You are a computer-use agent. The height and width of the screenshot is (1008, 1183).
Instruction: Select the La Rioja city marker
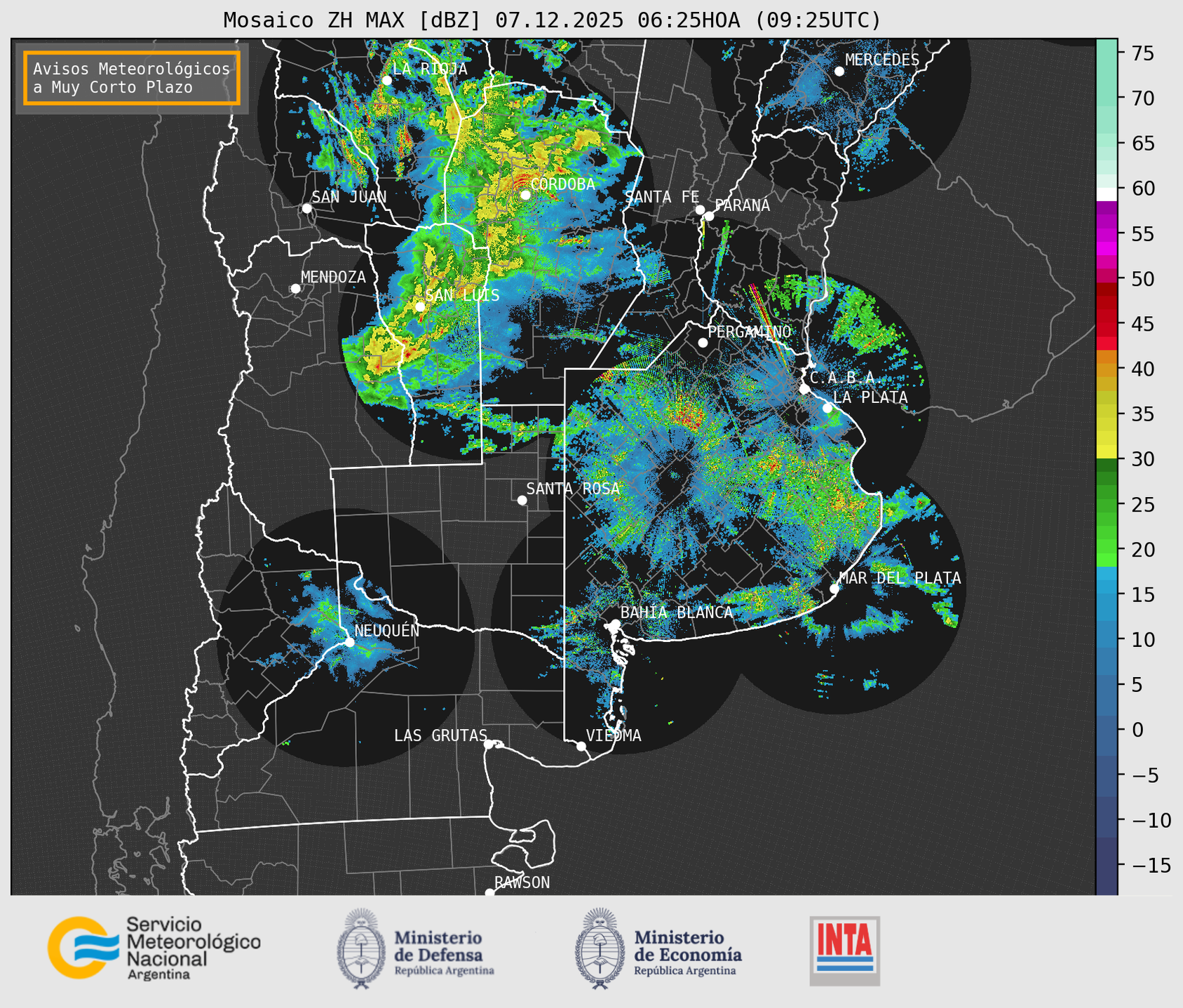(387, 81)
